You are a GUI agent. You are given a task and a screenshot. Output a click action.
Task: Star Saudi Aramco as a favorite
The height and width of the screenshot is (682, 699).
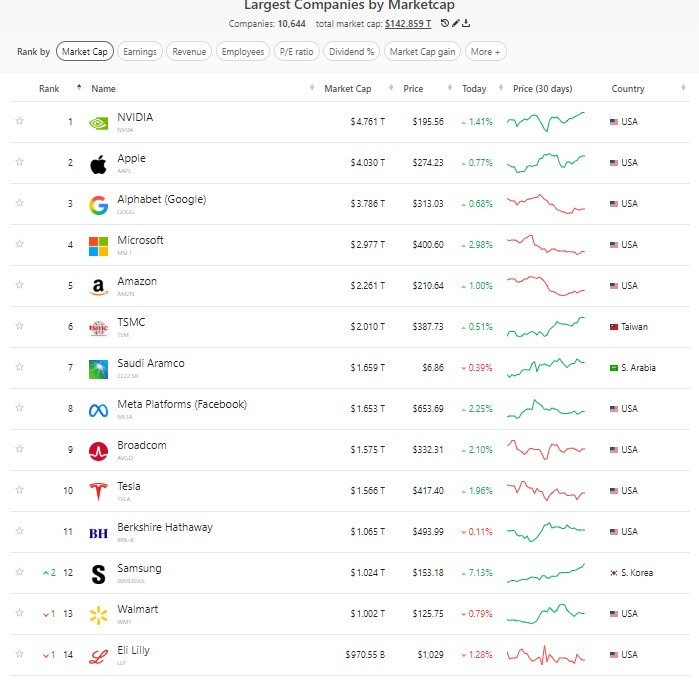pos(19,368)
